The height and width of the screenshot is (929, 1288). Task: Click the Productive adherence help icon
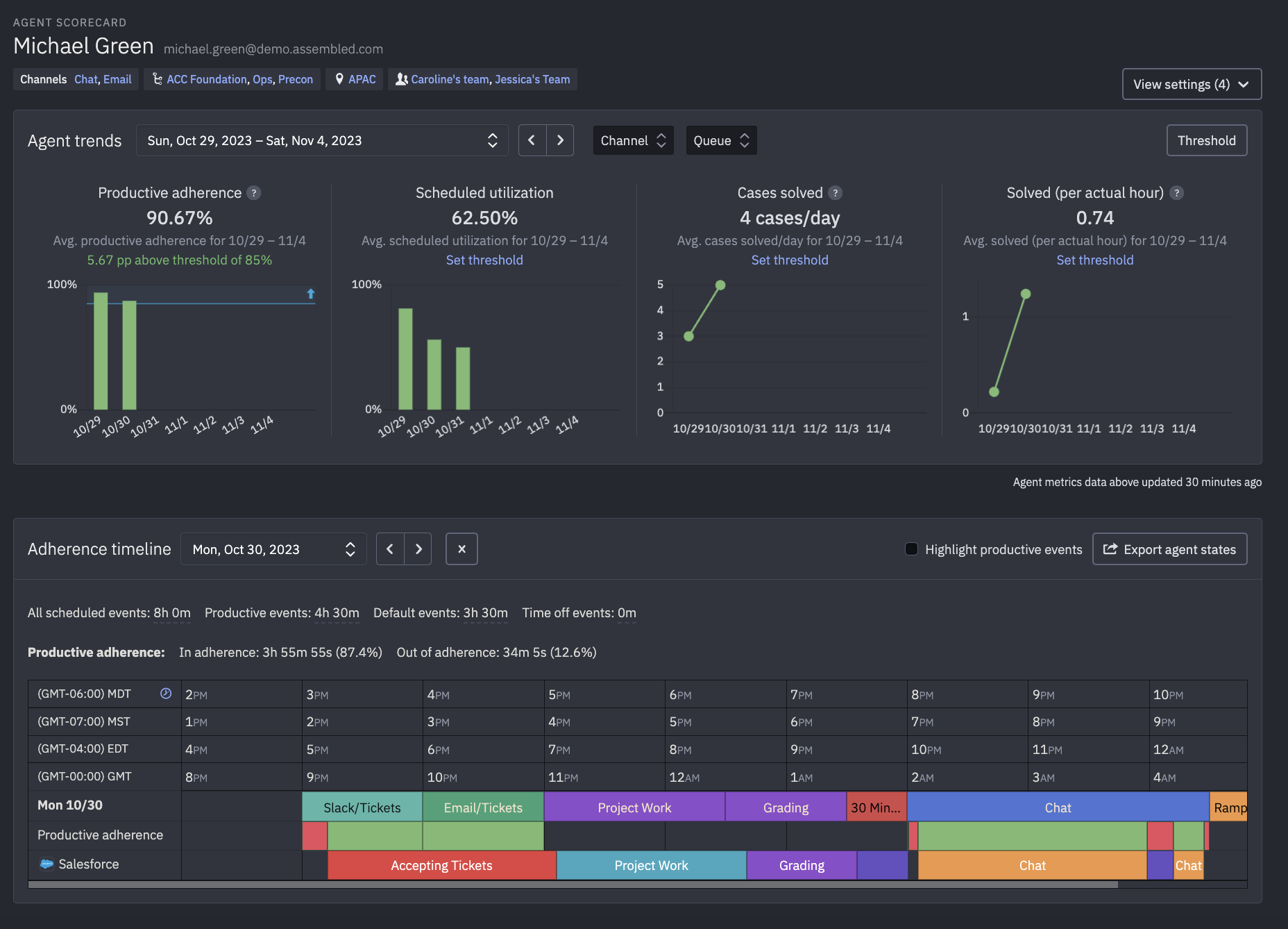[x=254, y=193]
